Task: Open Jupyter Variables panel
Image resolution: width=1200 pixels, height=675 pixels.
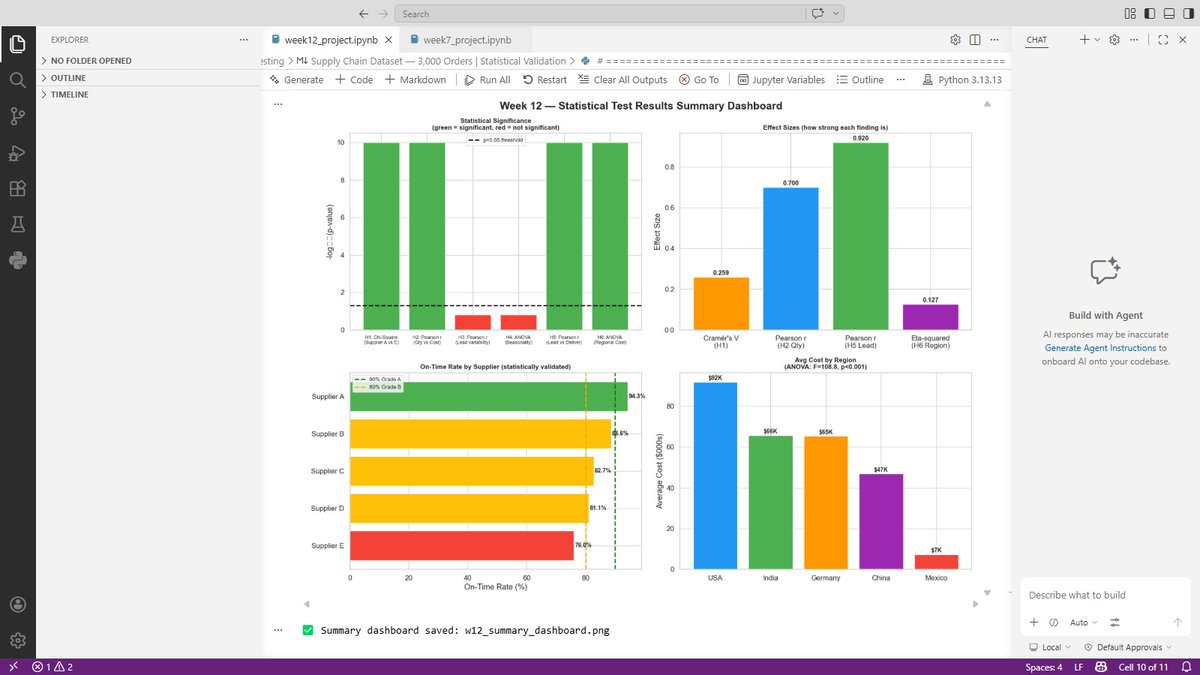Action: [x=782, y=80]
